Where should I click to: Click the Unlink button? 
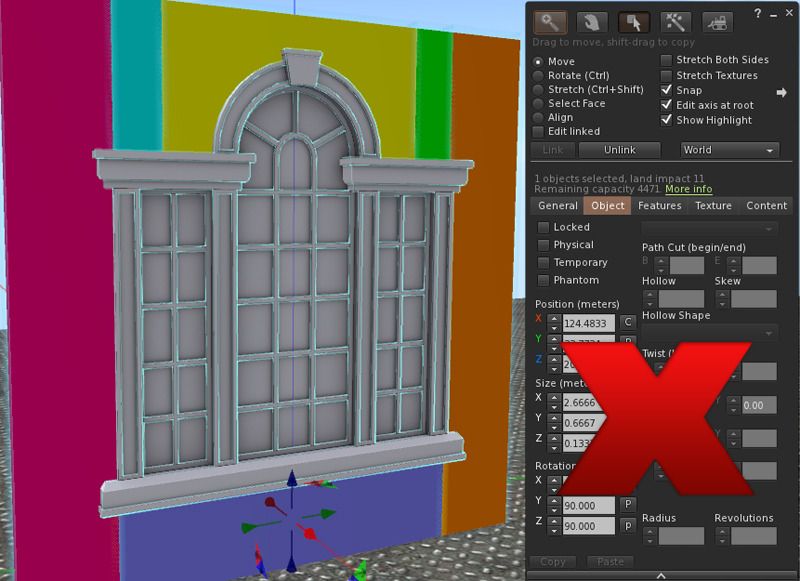[x=620, y=150]
